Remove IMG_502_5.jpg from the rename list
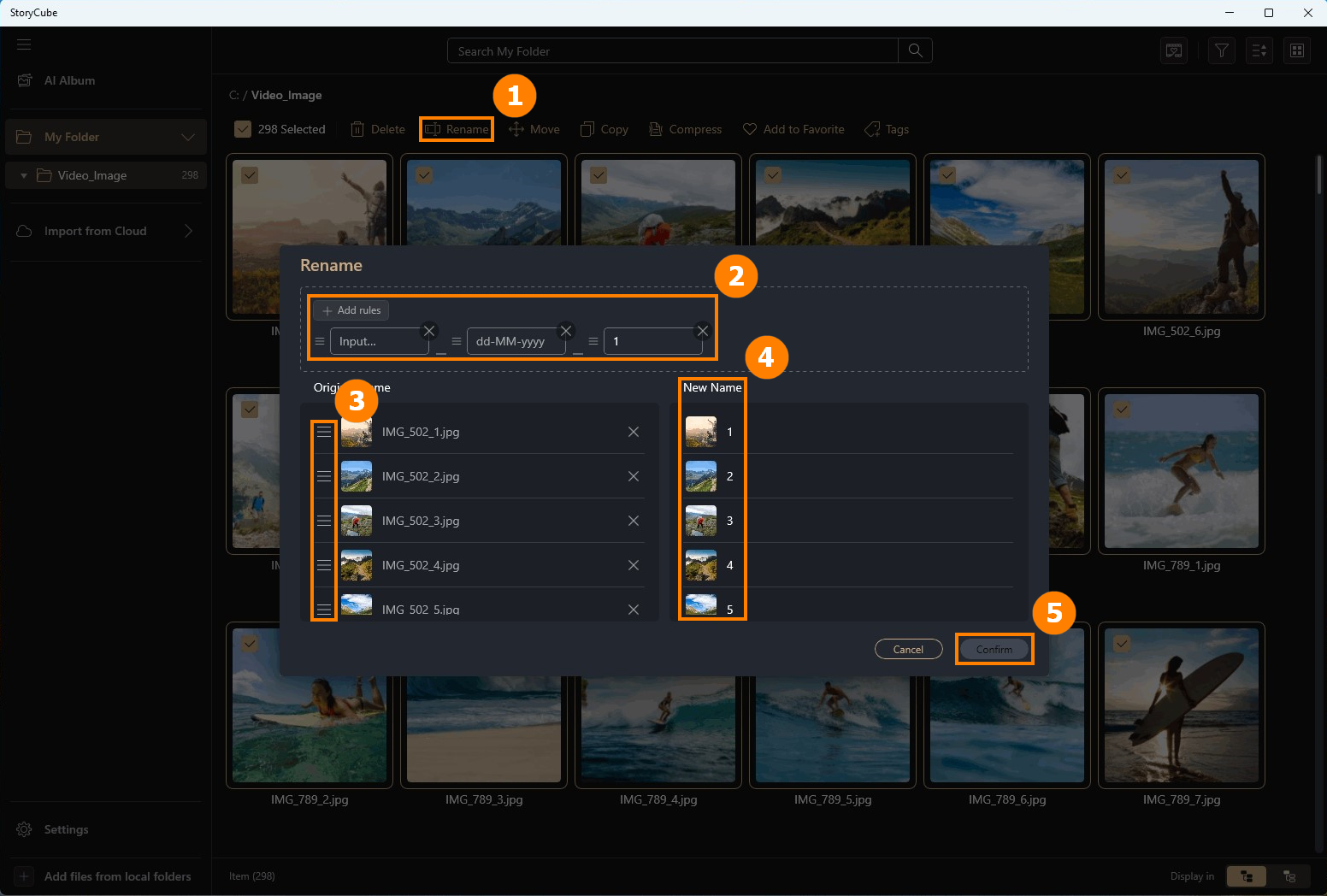Viewport: 1327px width, 896px height. pos(634,610)
